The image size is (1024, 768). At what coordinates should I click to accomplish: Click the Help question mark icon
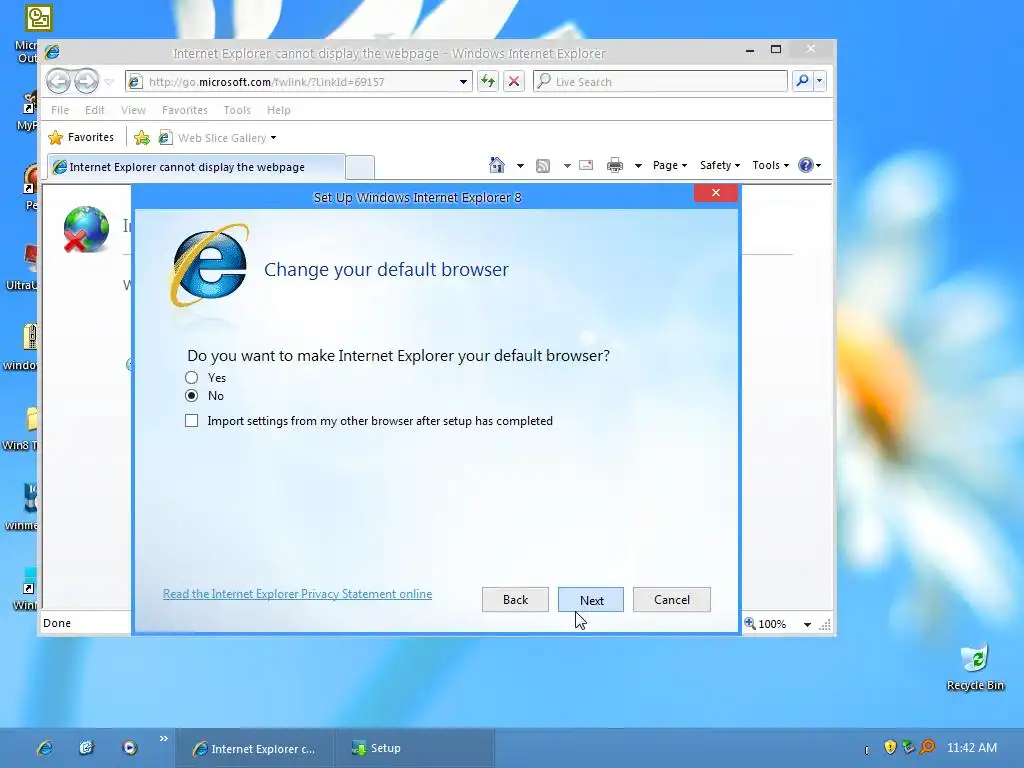[x=806, y=165]
